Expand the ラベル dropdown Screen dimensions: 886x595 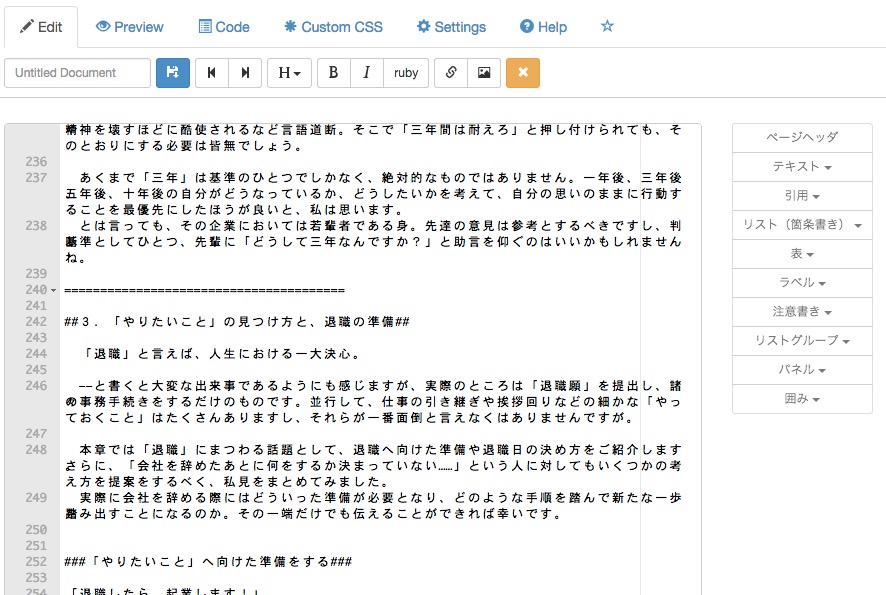point(802,283)
